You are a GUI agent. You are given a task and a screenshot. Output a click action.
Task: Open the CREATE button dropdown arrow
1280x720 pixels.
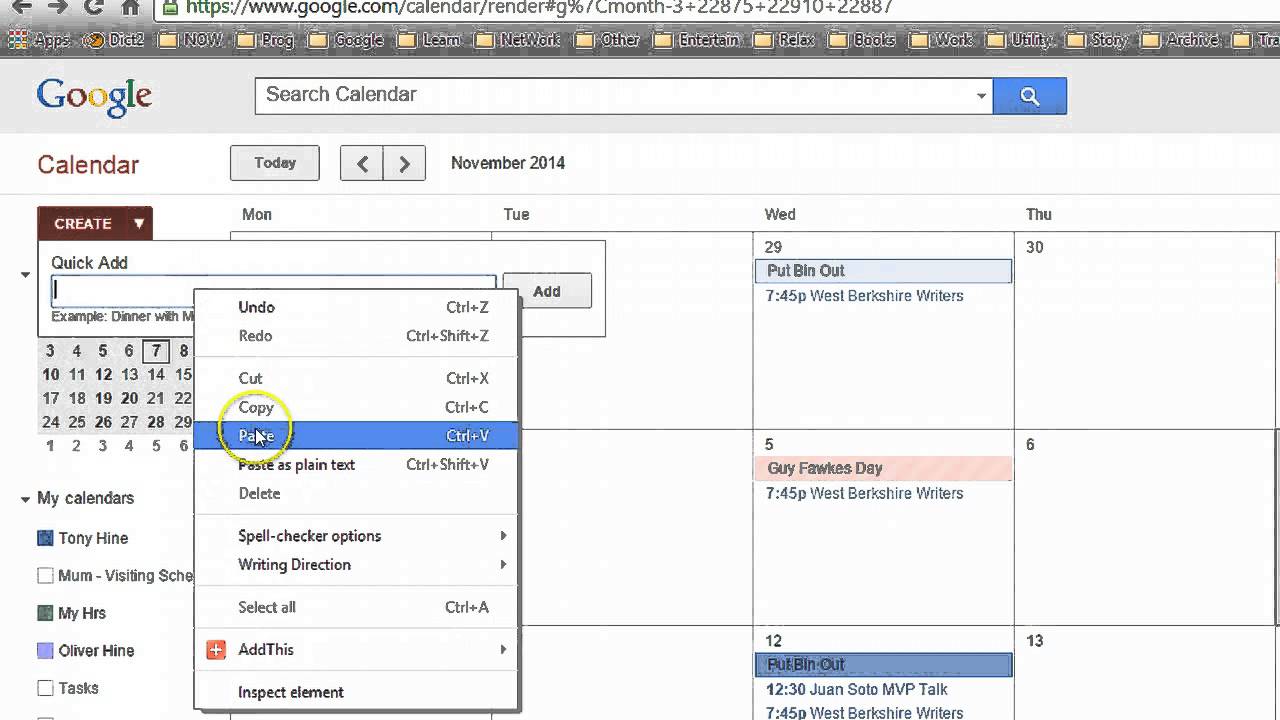pyautogui.click(x=139, y=223)
